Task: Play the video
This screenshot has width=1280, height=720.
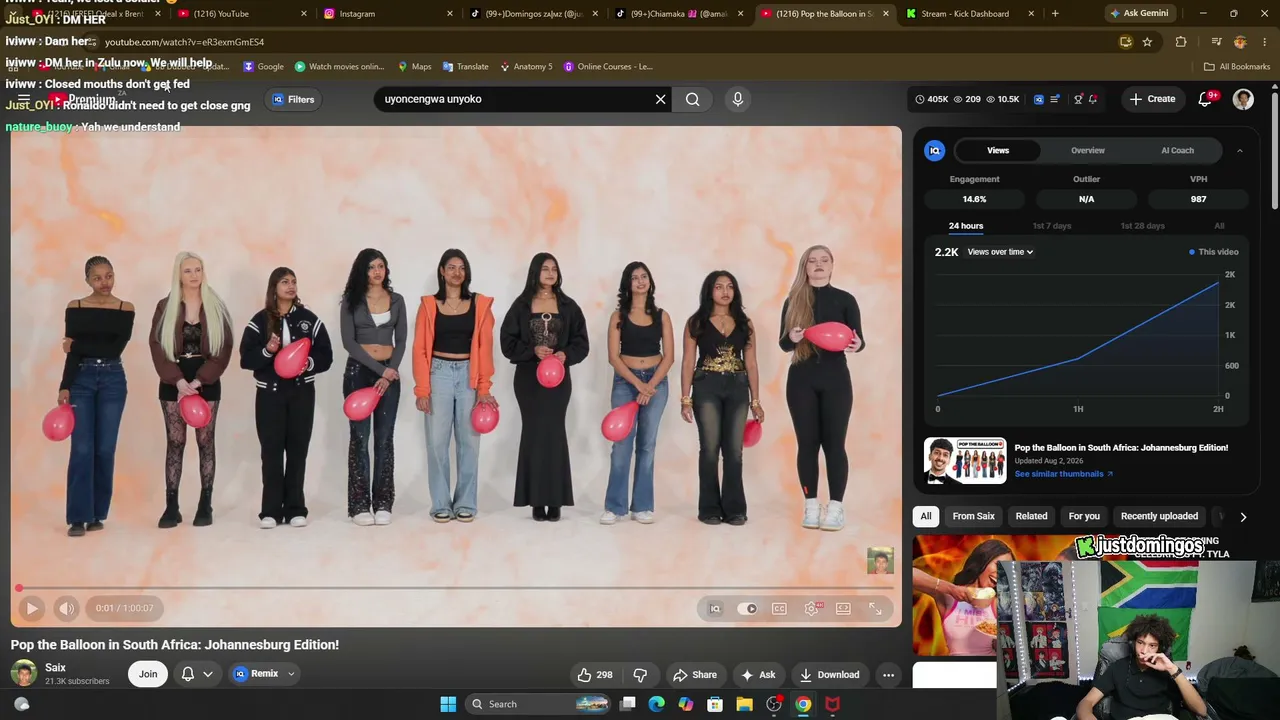Action: [31, 608]
